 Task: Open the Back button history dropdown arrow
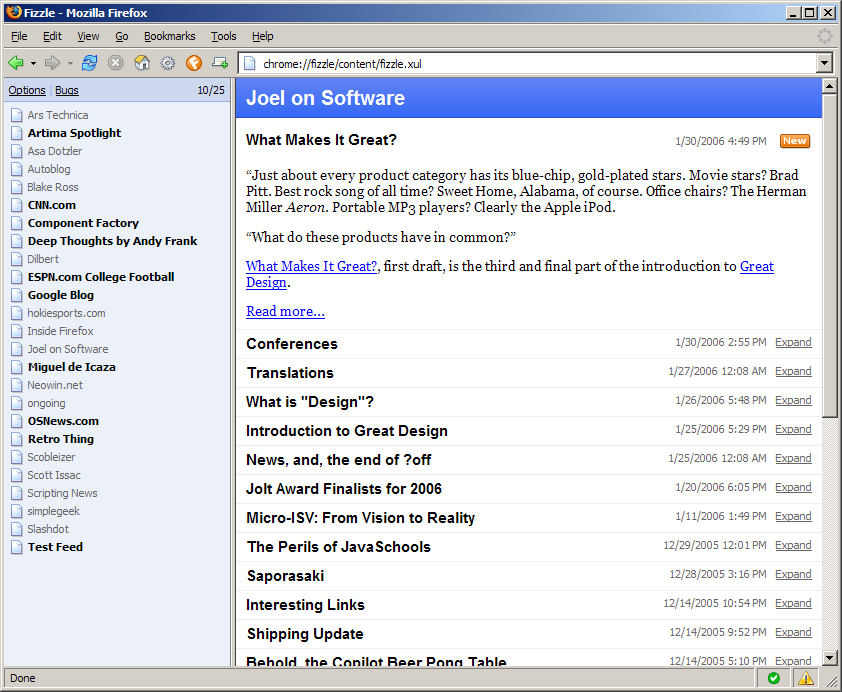pos(33,63)
